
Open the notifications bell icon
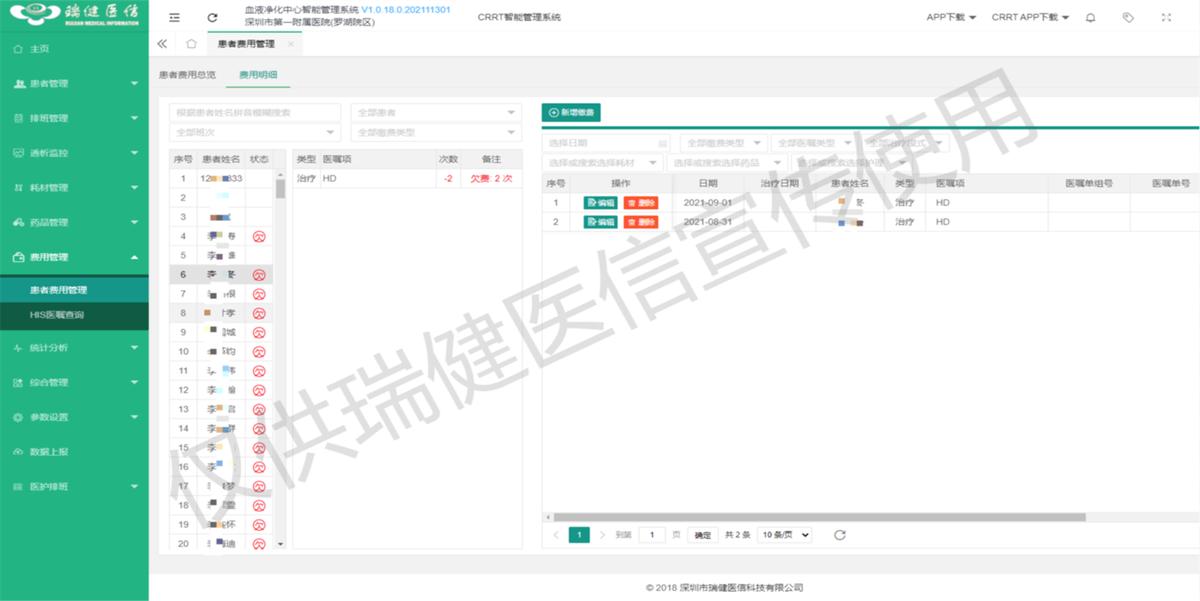point(1090,16)
